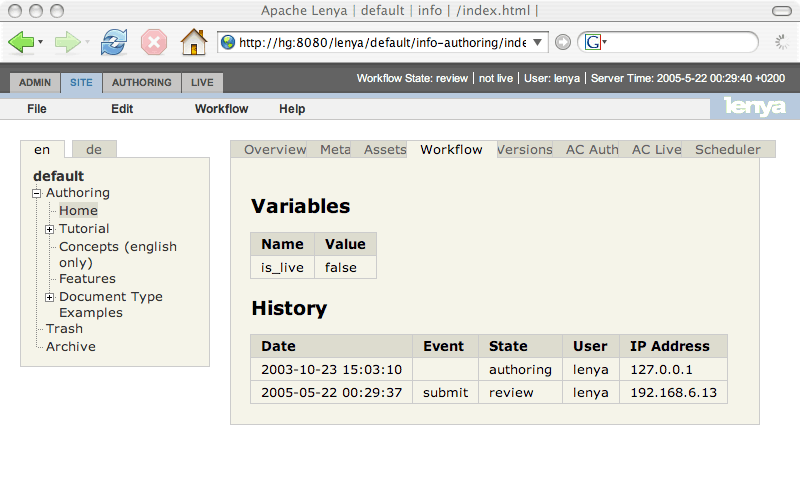This screenshot has height=486, width=800.
Task: Open the Workflow menu
Action: point(221,109)
